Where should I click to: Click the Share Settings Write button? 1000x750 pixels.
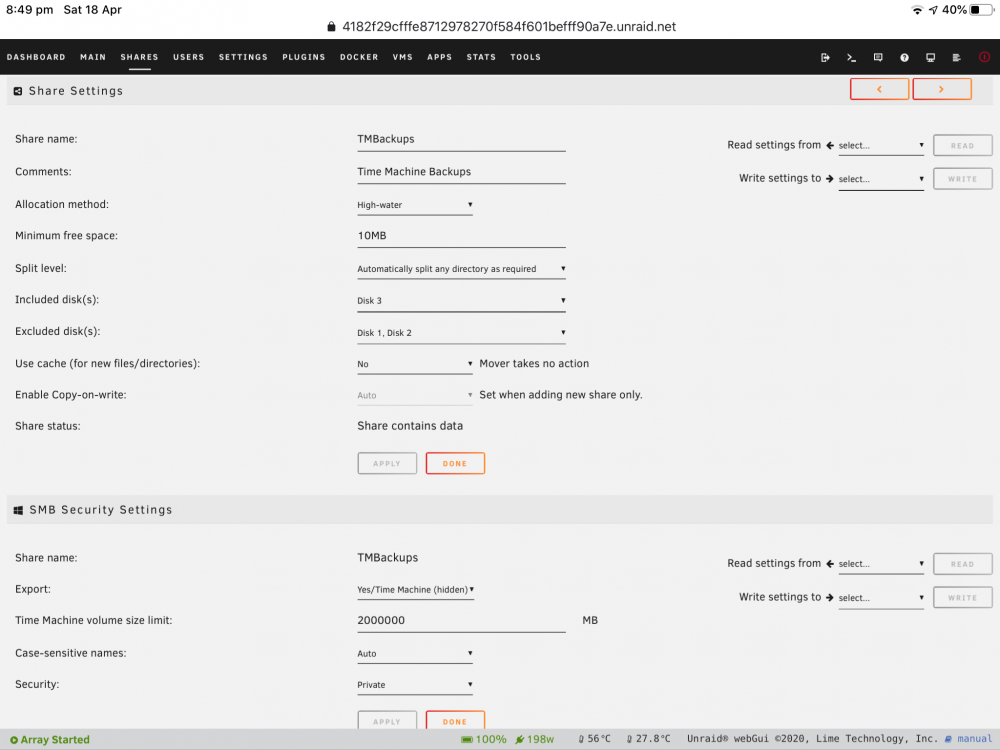(962, 179)
